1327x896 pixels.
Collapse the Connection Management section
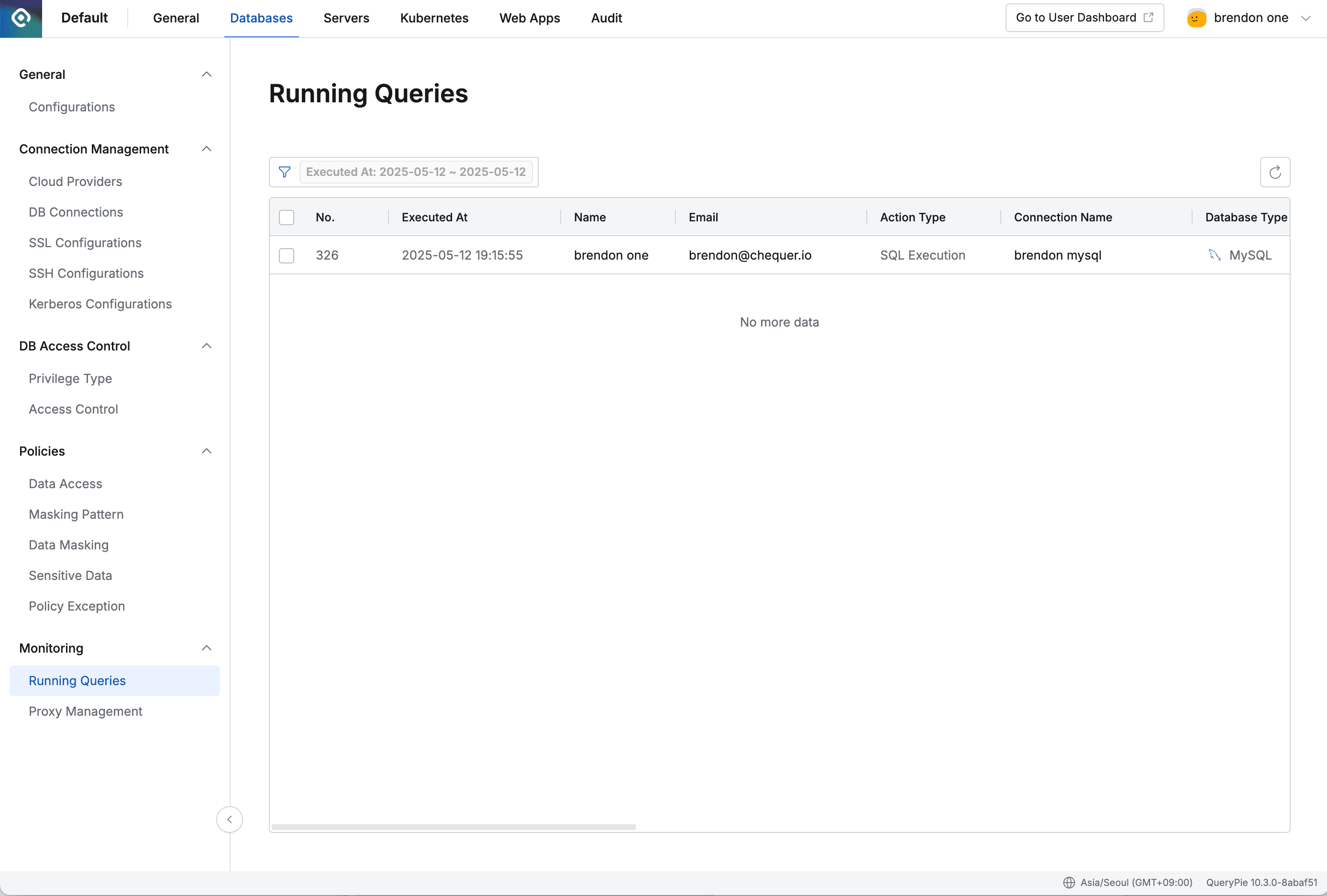206,149
